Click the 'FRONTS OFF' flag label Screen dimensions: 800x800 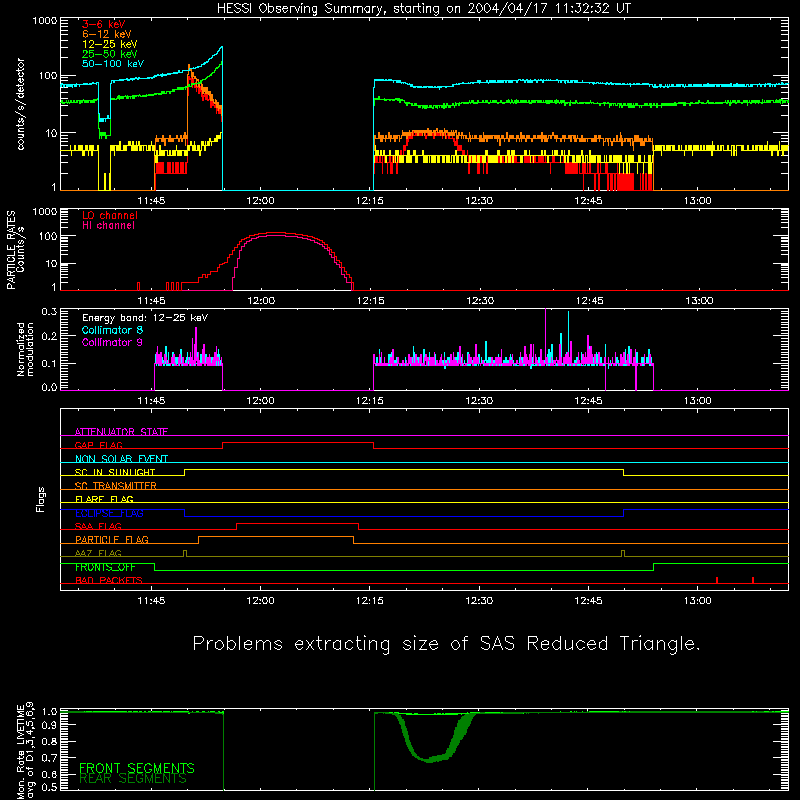pos(105,567)
